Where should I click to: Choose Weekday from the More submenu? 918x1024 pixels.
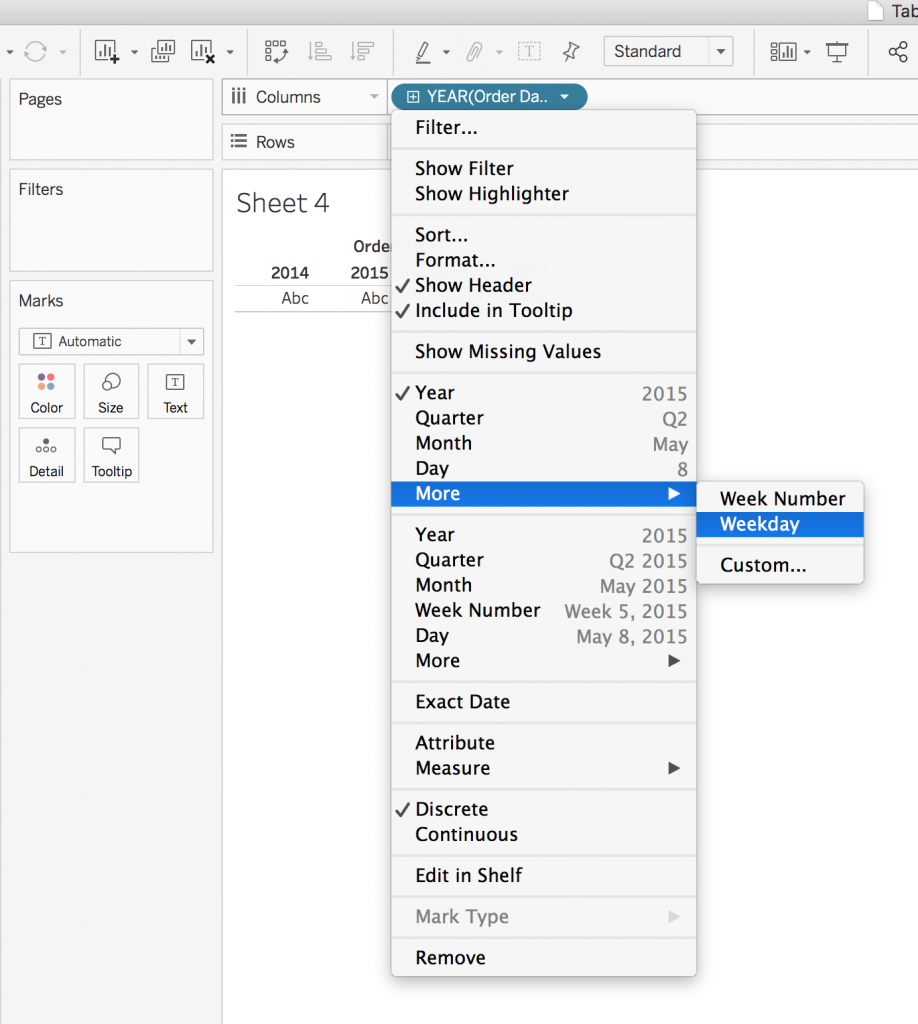click(760, 524)
